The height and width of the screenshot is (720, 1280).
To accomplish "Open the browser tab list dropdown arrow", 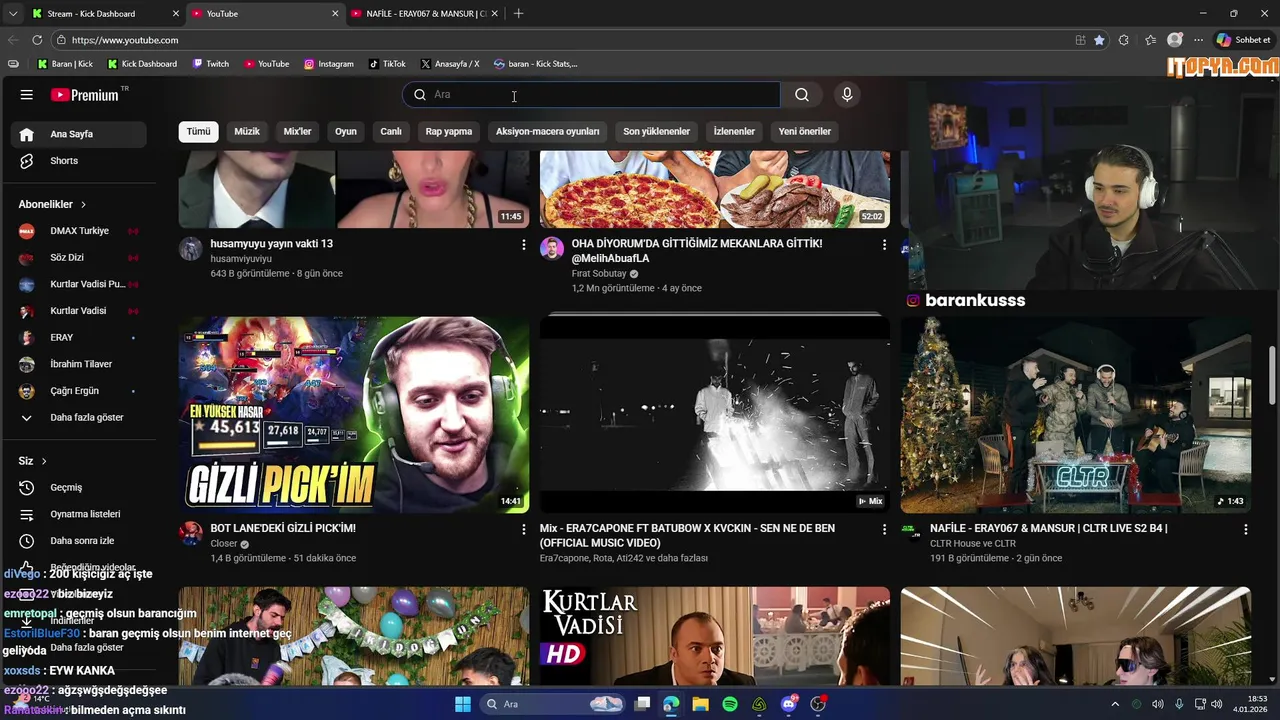I will [13, 14].
